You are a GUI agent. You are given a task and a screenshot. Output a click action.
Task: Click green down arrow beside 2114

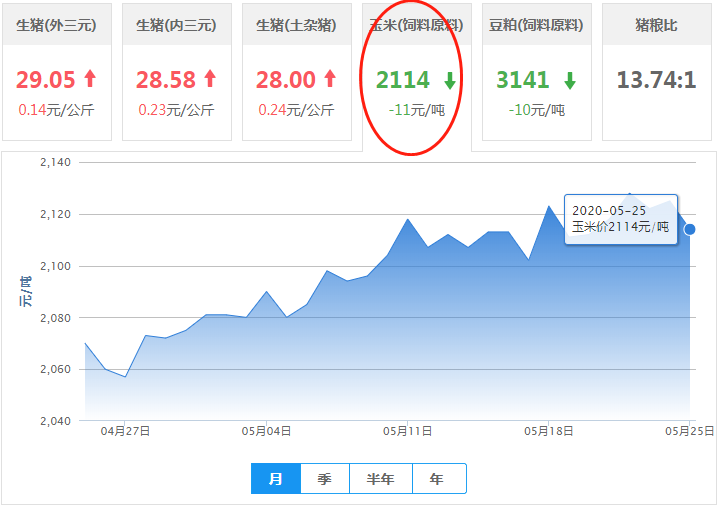tap(450, 80)
